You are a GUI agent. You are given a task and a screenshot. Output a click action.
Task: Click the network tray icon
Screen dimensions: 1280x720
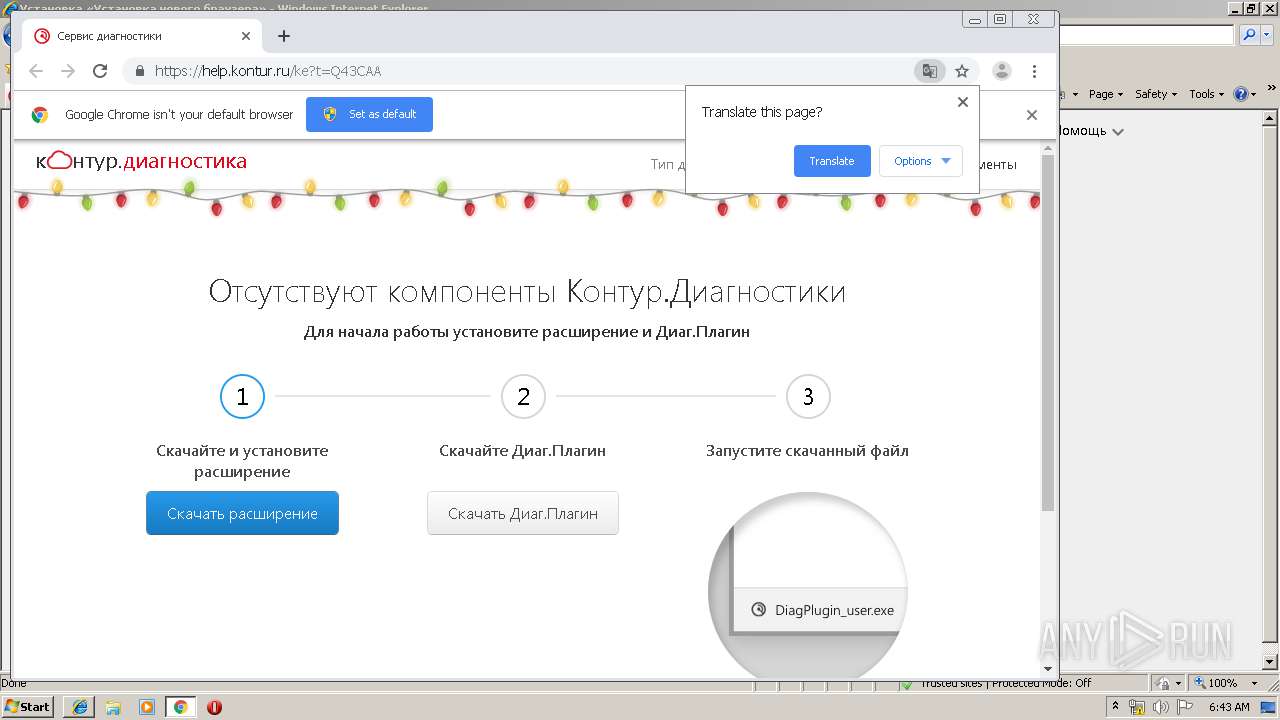(1137, 707)
